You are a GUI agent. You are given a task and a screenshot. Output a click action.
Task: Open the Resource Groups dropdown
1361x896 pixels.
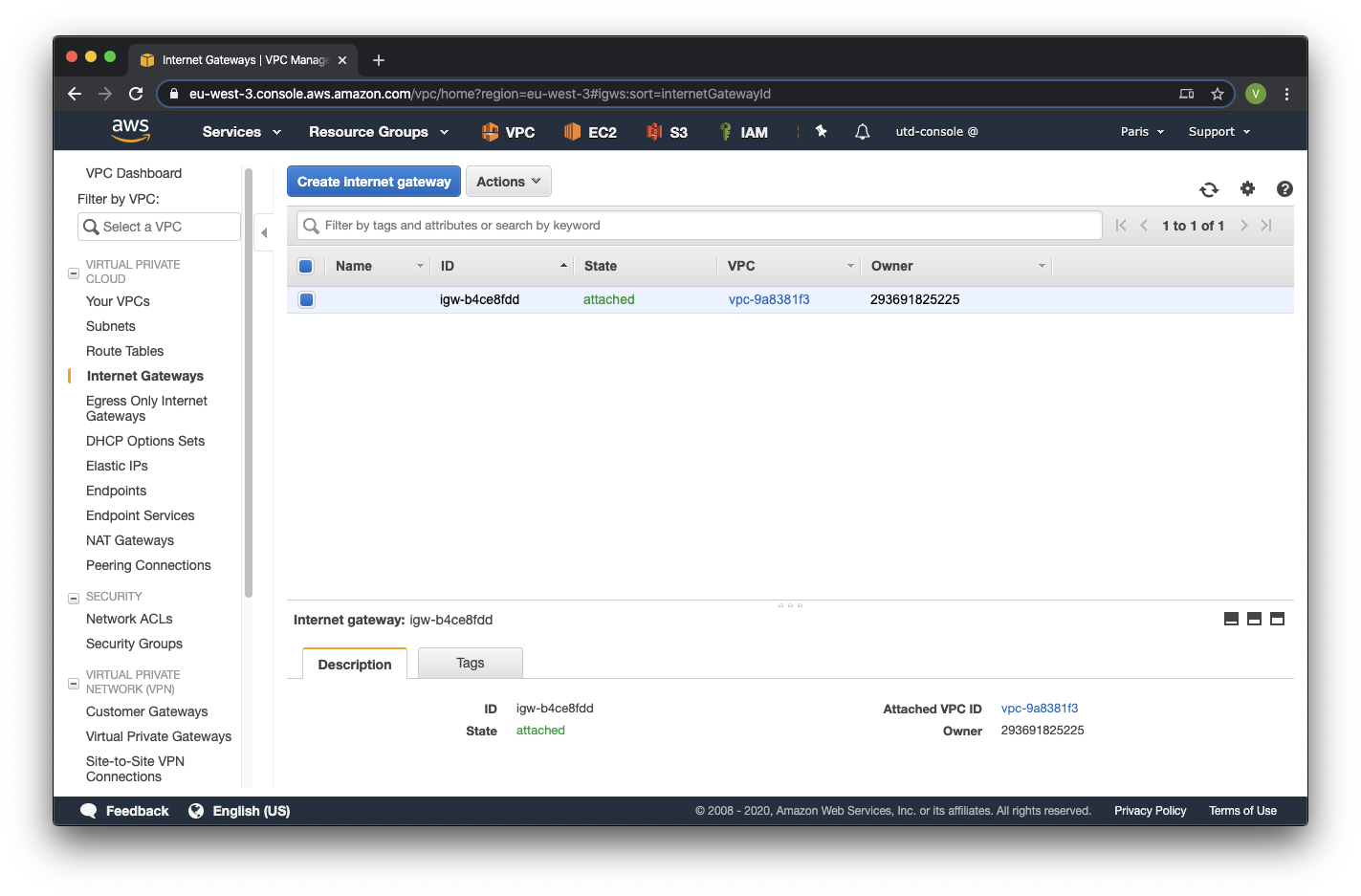pos(379,132)
